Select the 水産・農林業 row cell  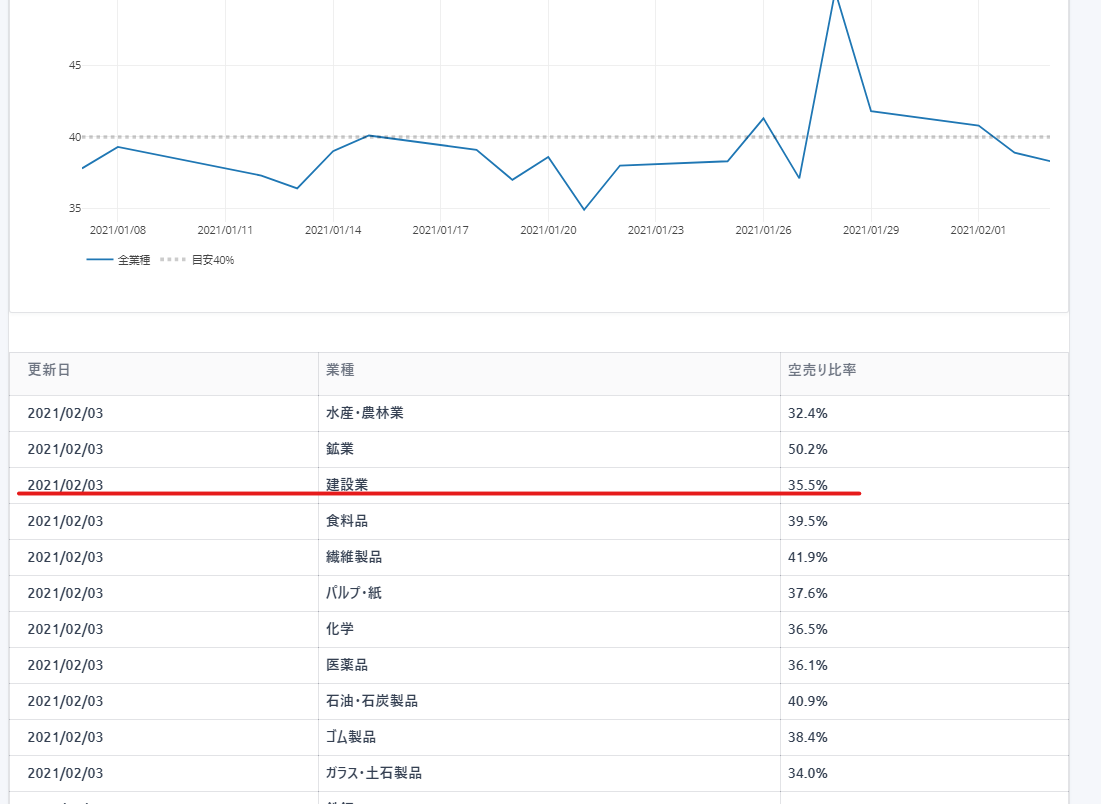coord(365,413)
